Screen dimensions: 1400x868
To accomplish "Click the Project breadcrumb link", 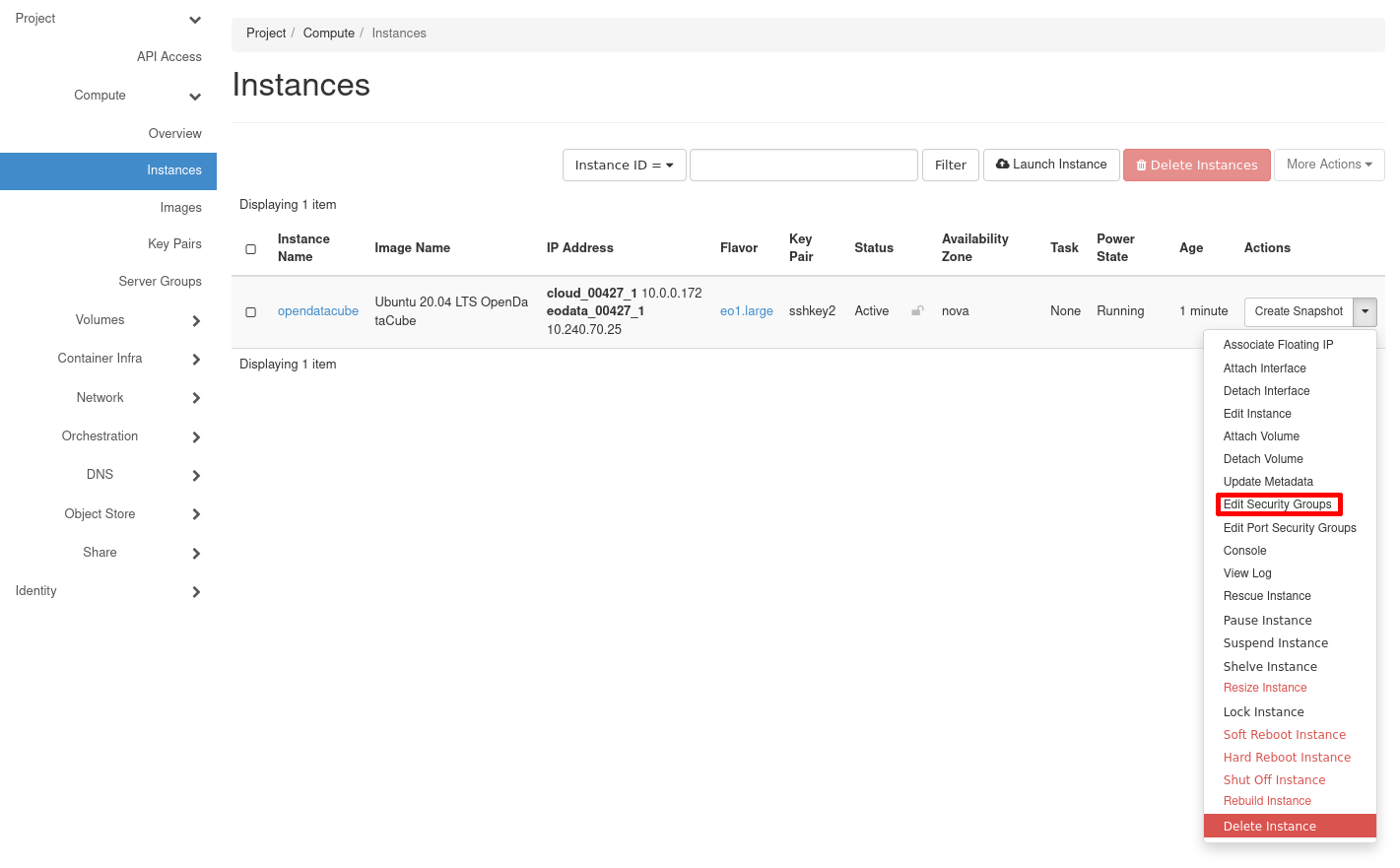I will [x=266, y=33].
